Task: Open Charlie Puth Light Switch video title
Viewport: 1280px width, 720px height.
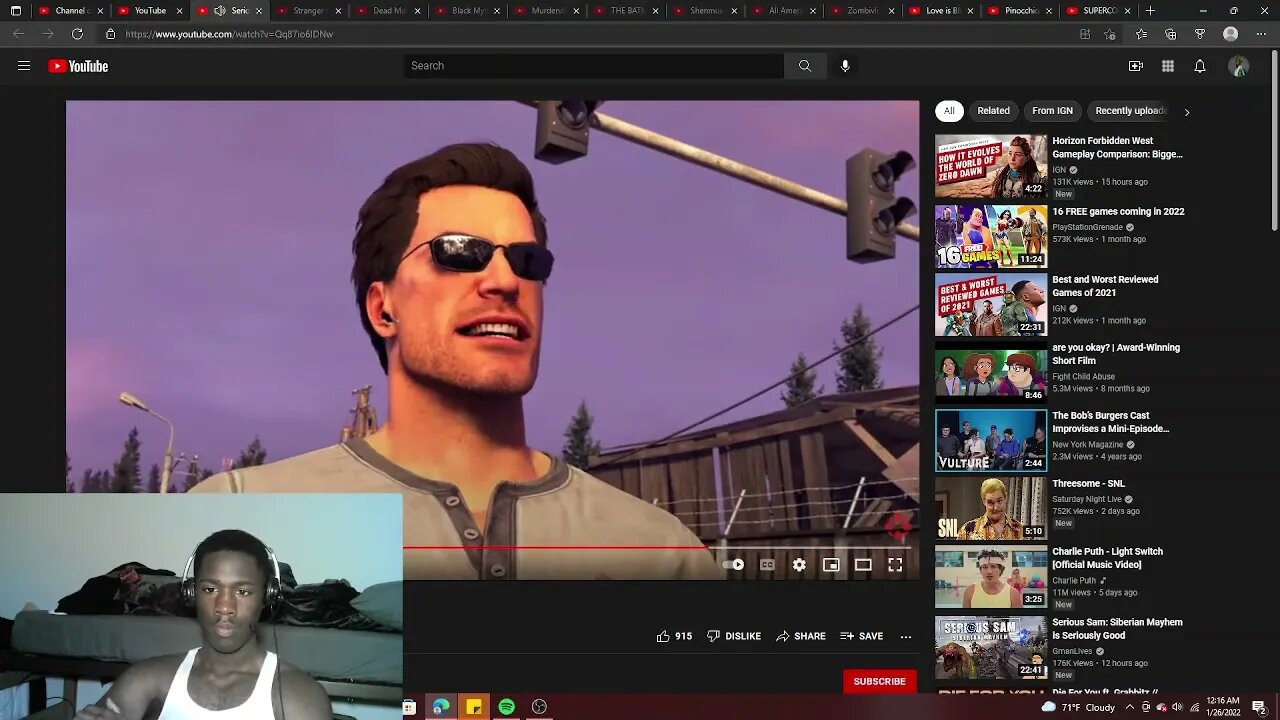Action: pos(1107,558)
